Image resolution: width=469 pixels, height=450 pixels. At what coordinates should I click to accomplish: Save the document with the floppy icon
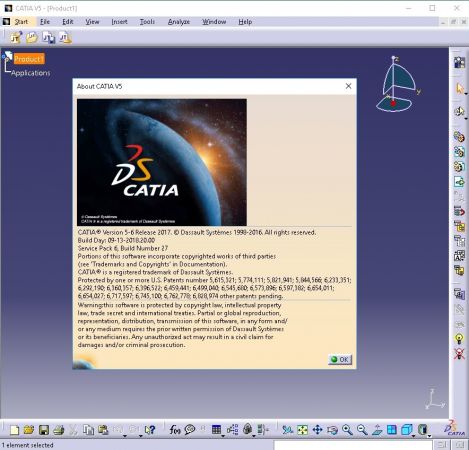pyautogui.click(x=44, y=430)
